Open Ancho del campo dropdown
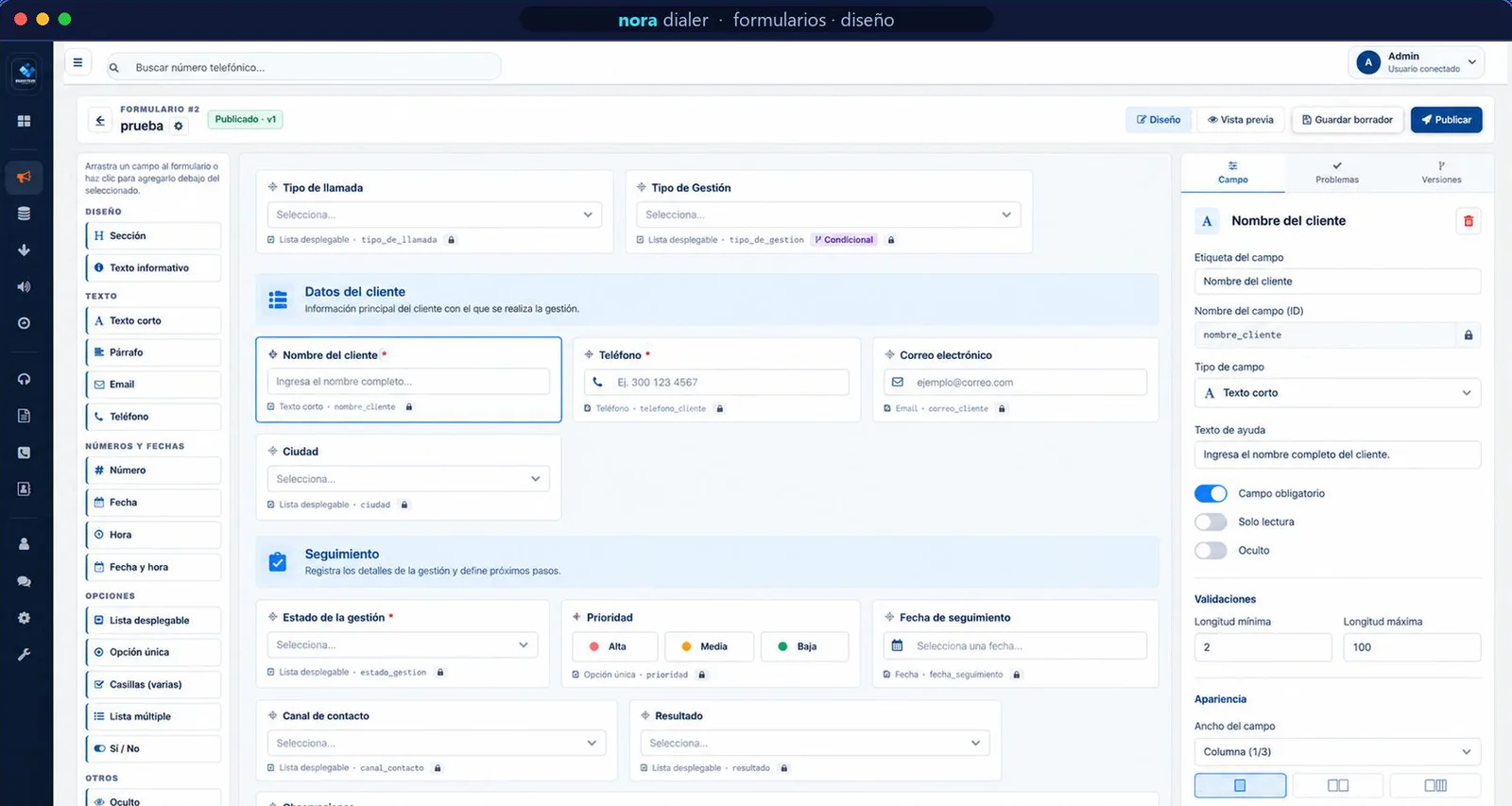Screen dimensions: 1512x806 [1337, 752]
